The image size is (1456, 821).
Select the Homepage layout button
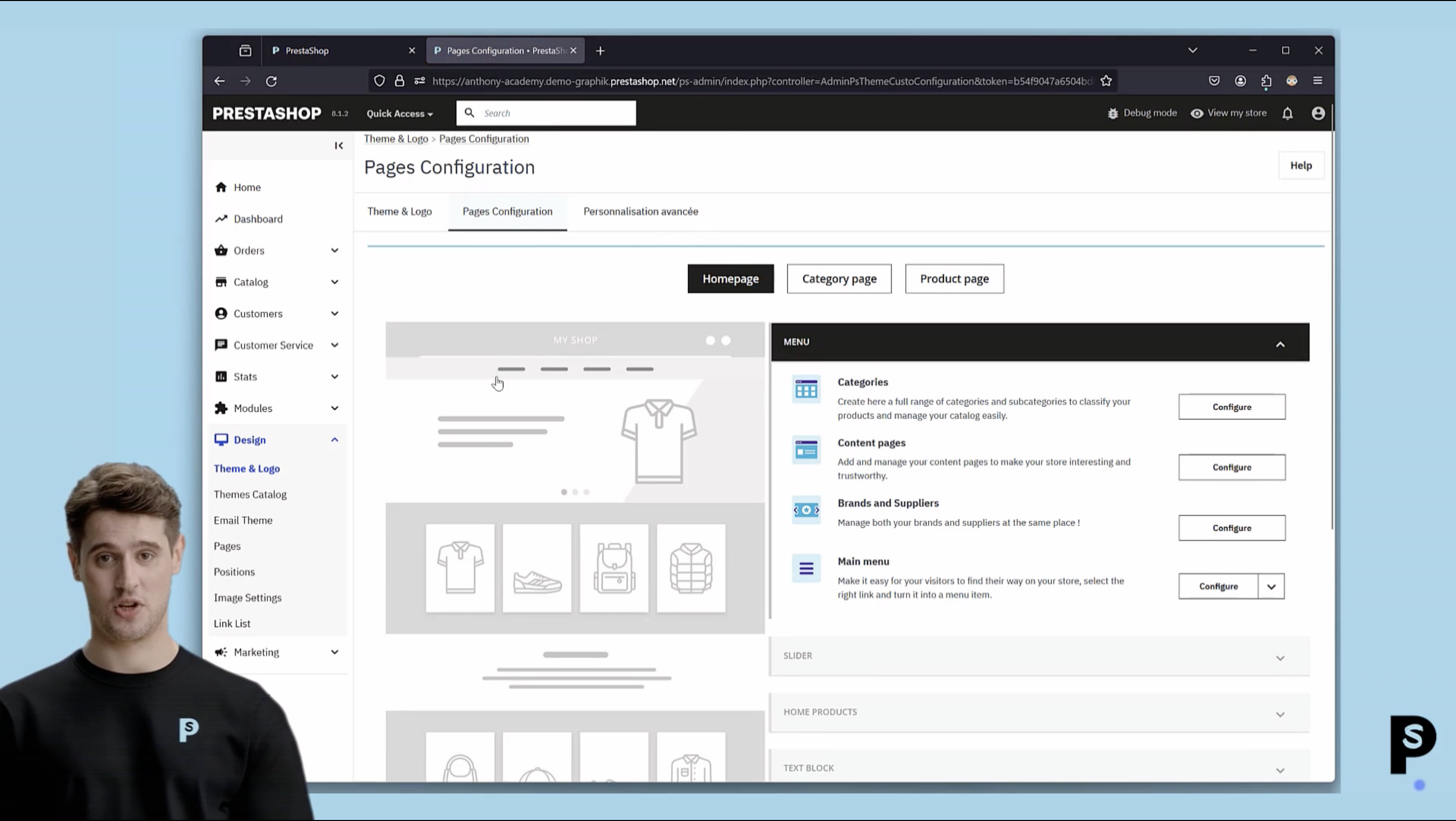coord(730,279)
